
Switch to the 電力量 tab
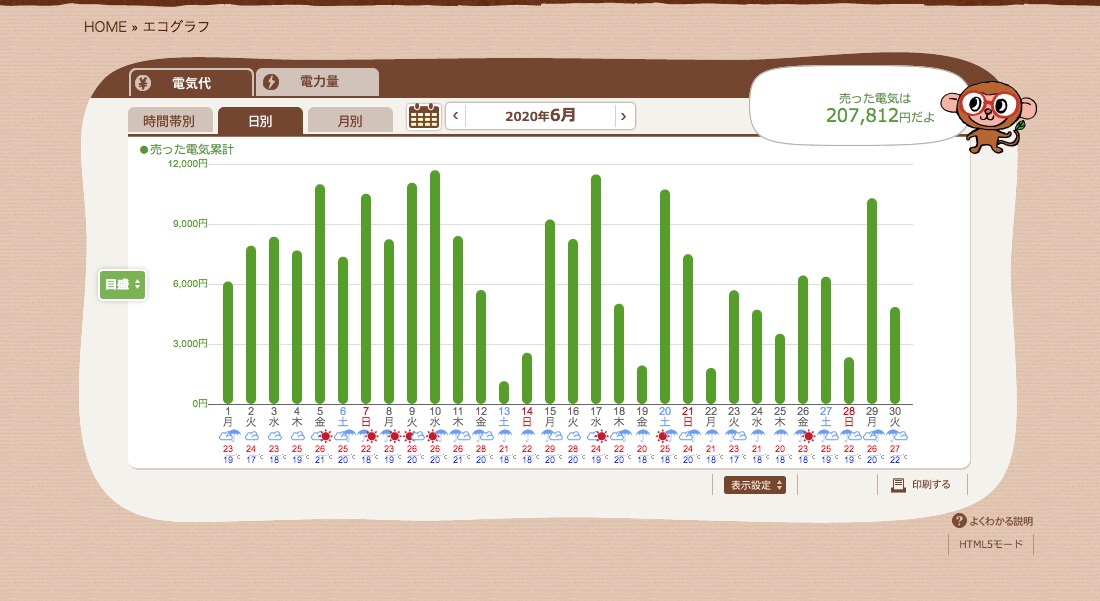[x=318, y=82]
